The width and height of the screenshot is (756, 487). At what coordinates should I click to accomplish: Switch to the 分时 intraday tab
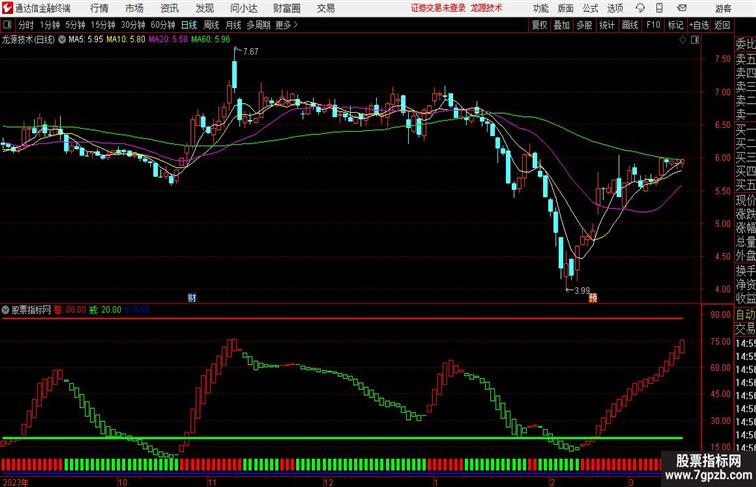pyautogui.click(x=26, y=25)
